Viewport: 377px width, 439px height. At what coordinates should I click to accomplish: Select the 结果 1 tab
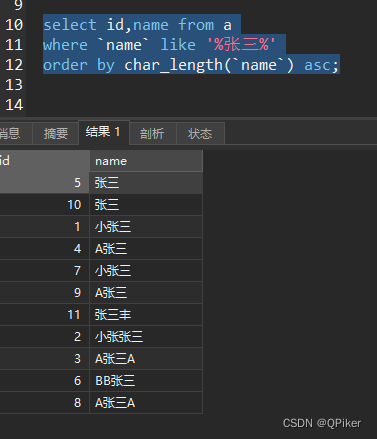click(104, 132)
